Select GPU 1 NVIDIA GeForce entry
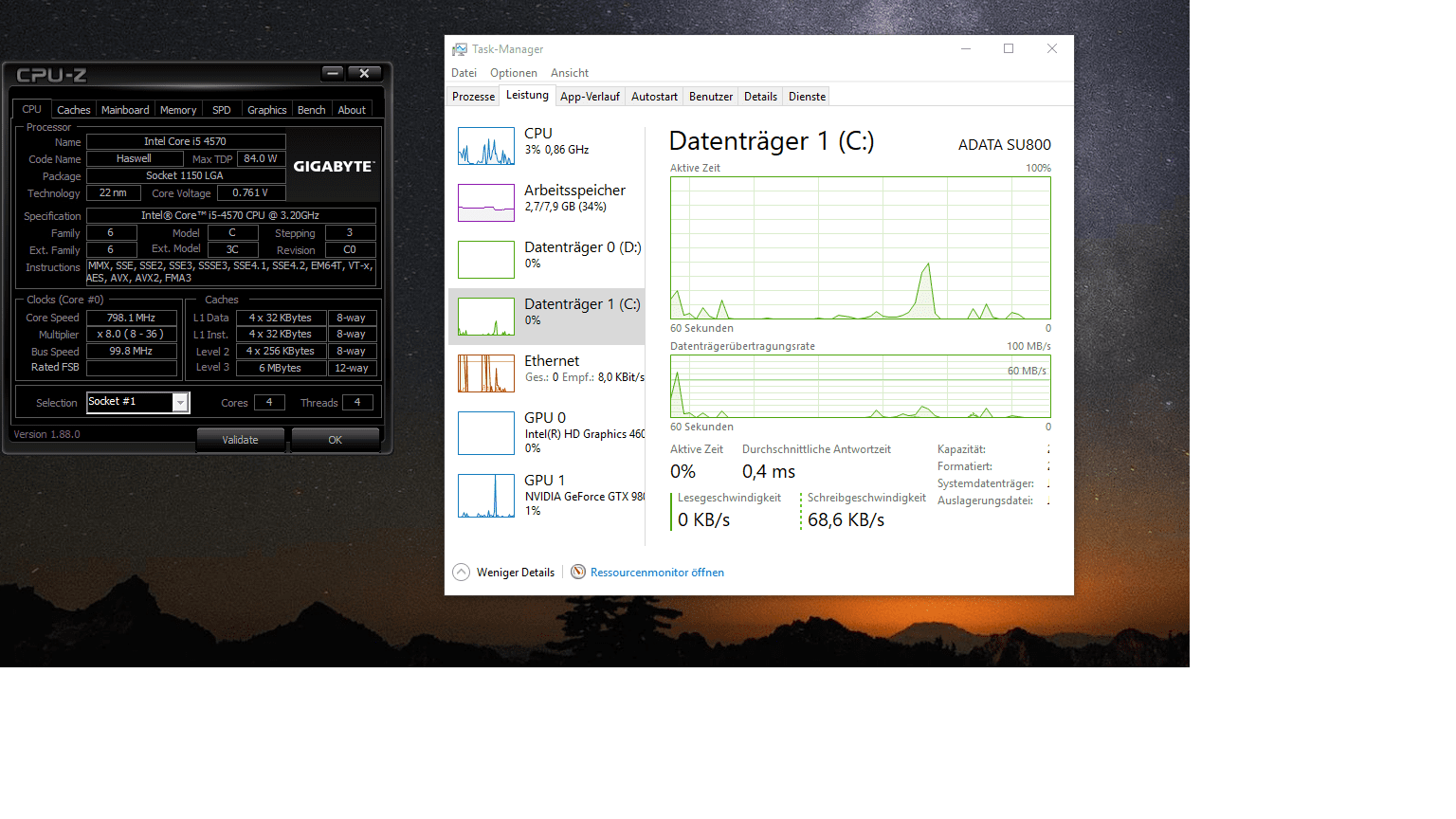1456x819 pixels. click(547, 495)
